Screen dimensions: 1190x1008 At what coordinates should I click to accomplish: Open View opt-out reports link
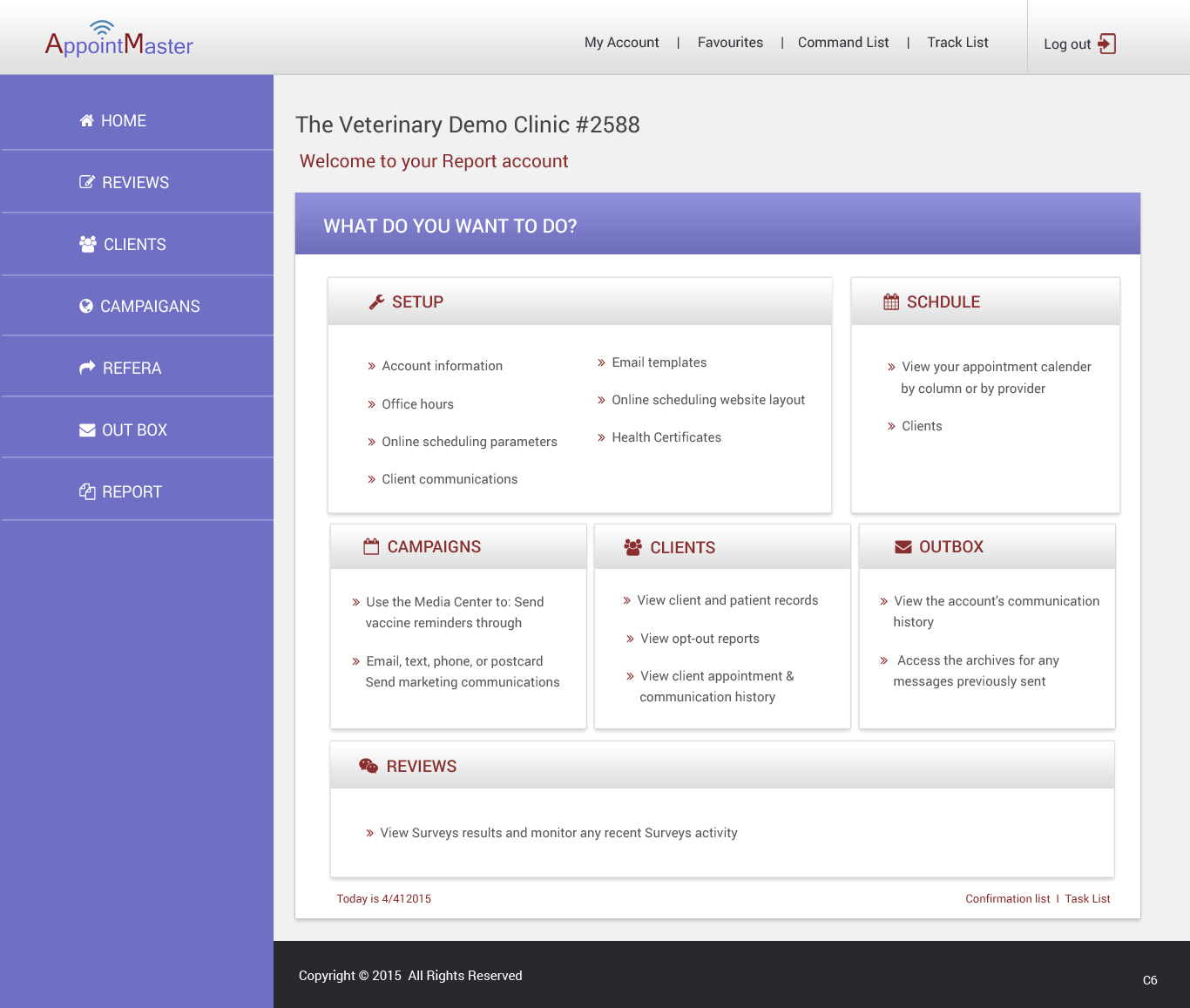pyautogui.click(x=700, y=639)
